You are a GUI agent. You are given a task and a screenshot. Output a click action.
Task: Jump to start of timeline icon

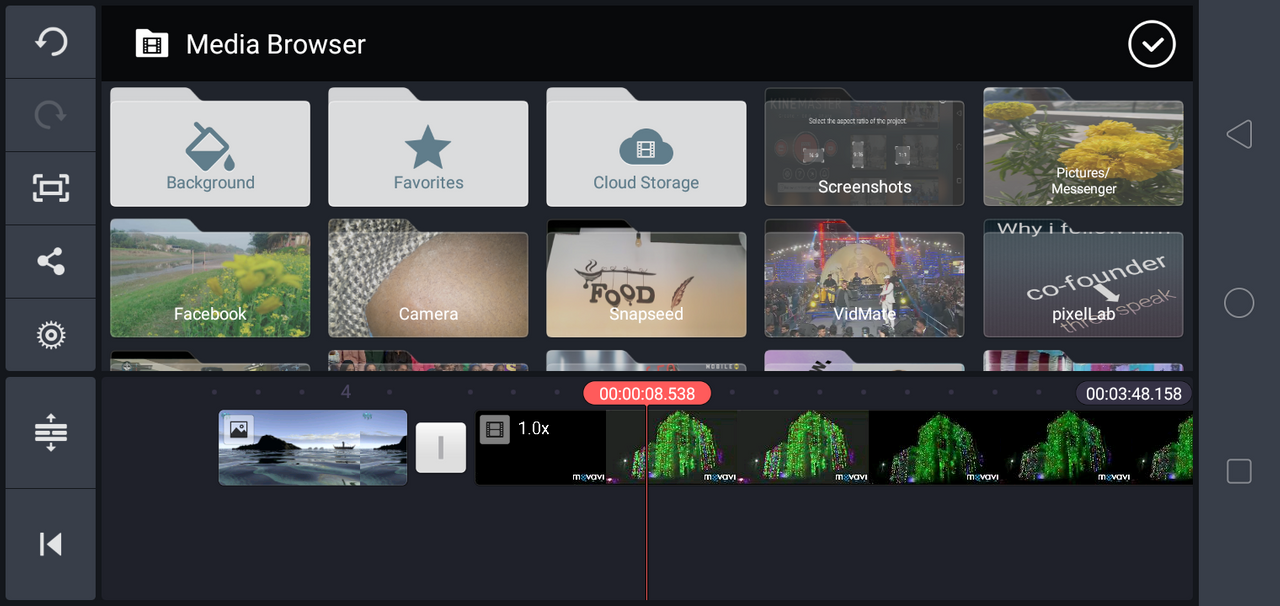51,544
